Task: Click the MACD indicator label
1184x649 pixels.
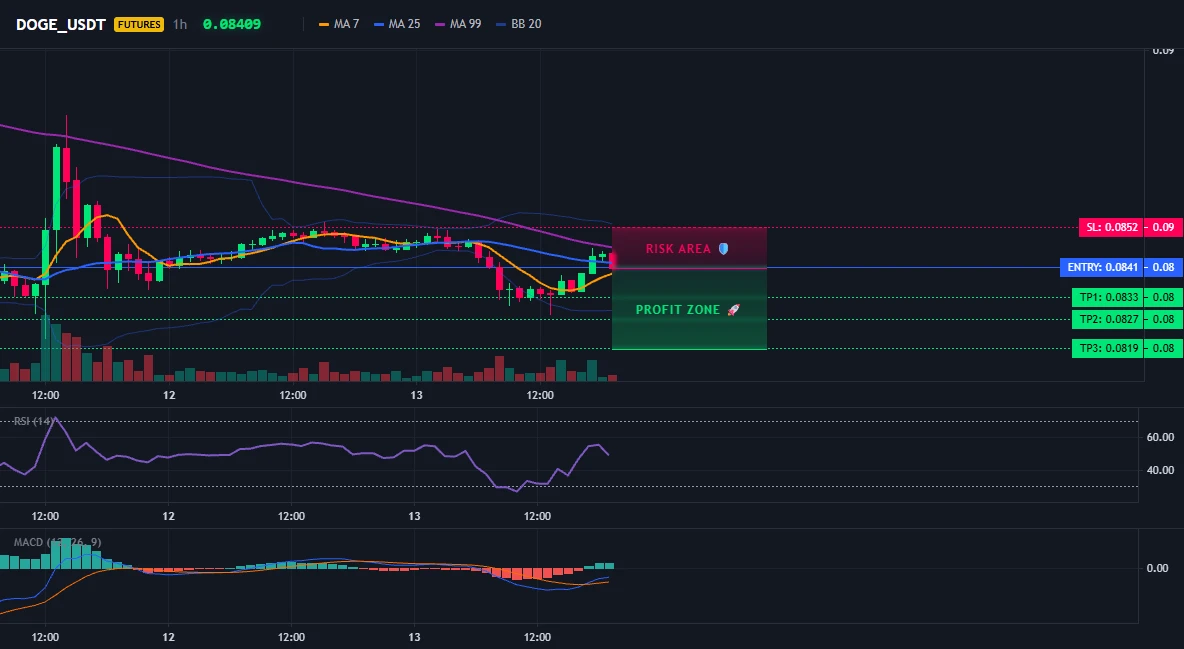Action: [x=57, y=542]
